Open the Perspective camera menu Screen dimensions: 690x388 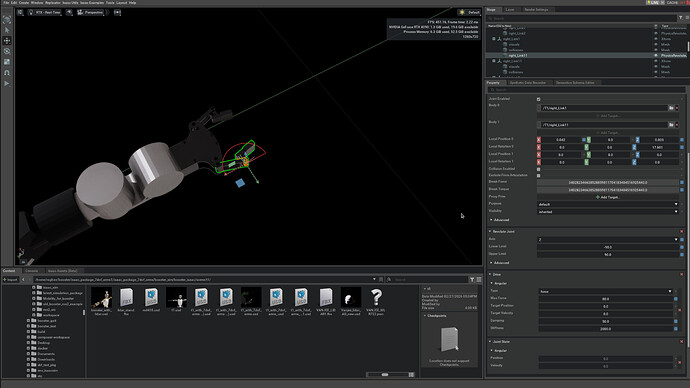click(90, 12)
